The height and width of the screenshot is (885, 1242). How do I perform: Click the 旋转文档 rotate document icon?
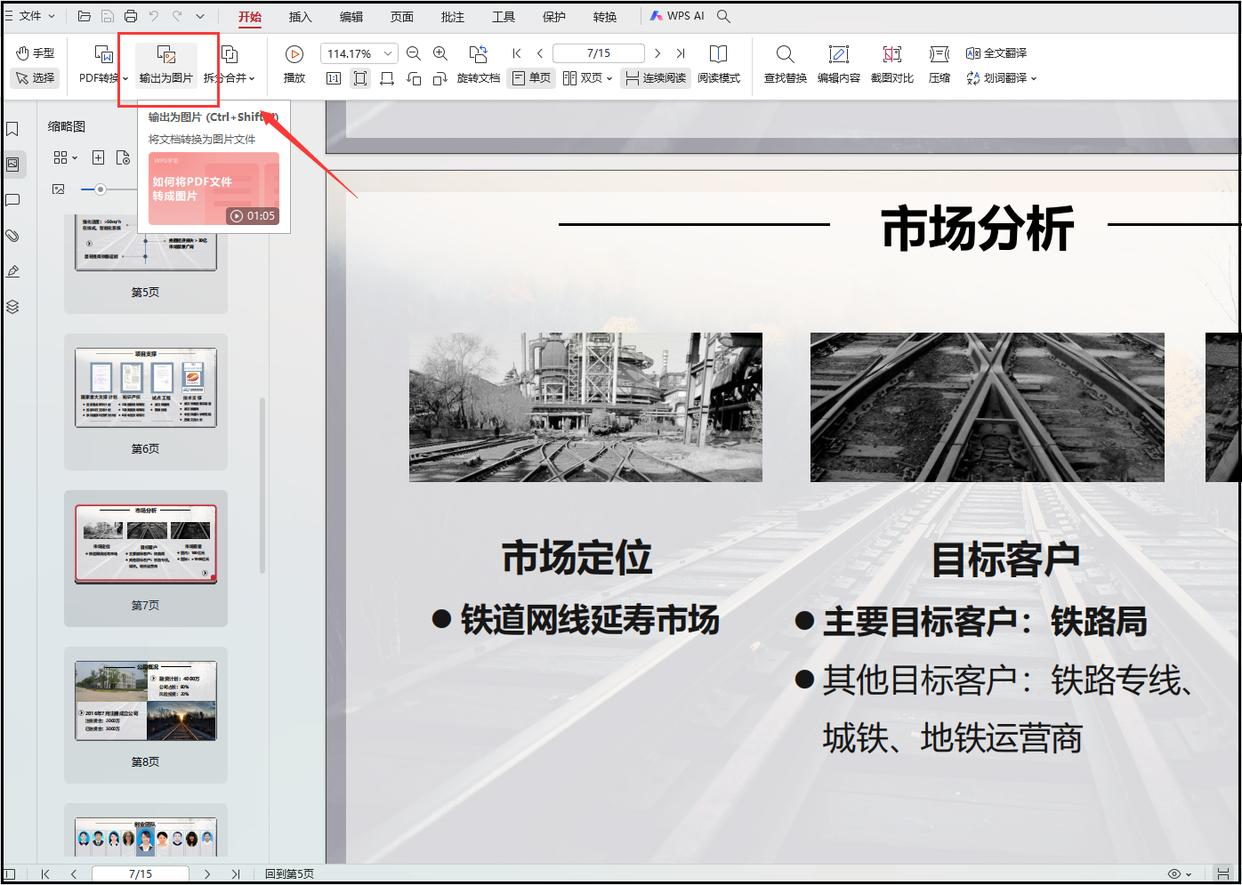(478, 55)
